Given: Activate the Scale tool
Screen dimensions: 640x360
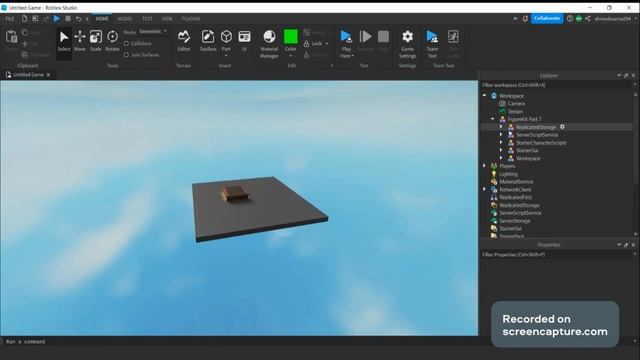Looking at the screenshot, I should pos(96,41).
